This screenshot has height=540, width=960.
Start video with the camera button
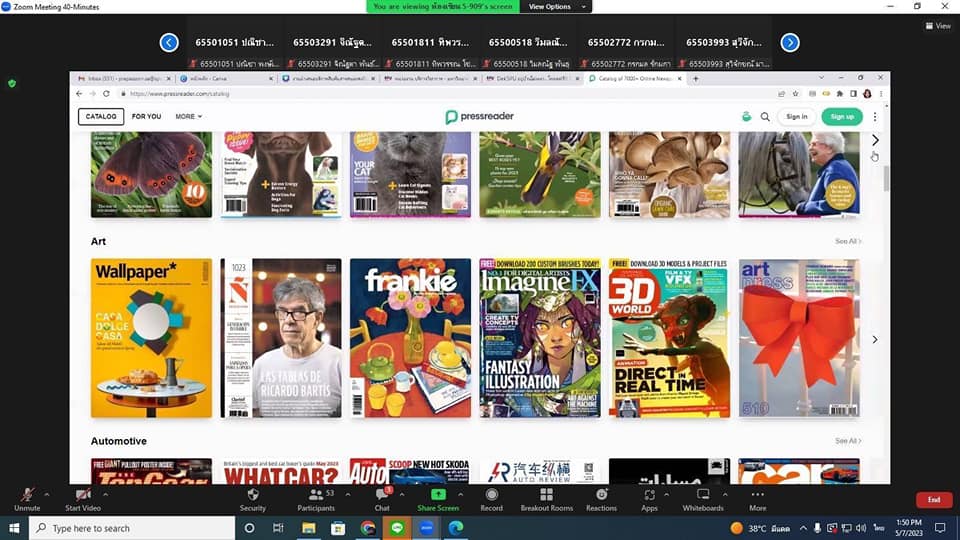point(86,496)
